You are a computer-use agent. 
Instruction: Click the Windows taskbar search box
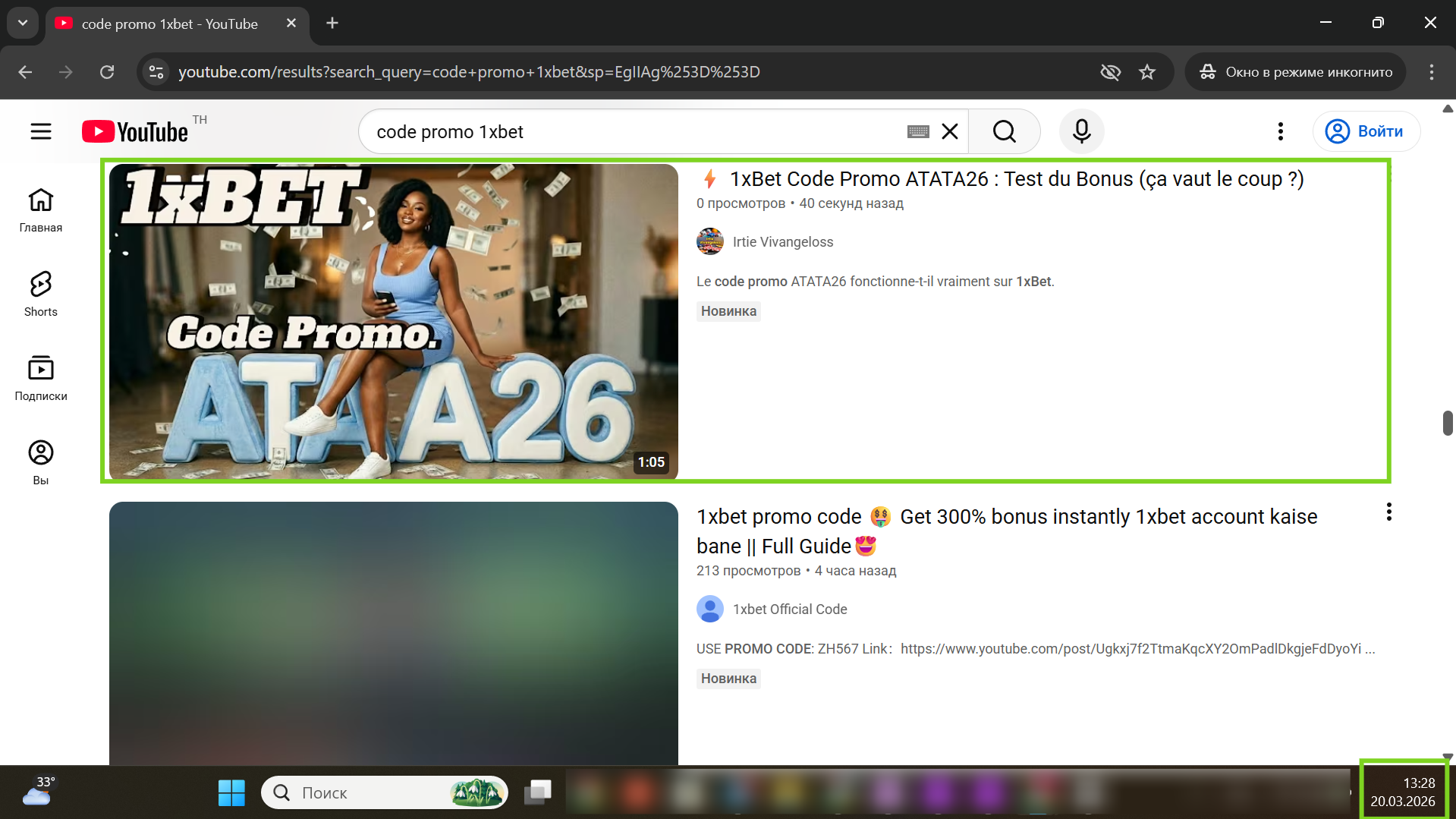click(x=385, y=793)
